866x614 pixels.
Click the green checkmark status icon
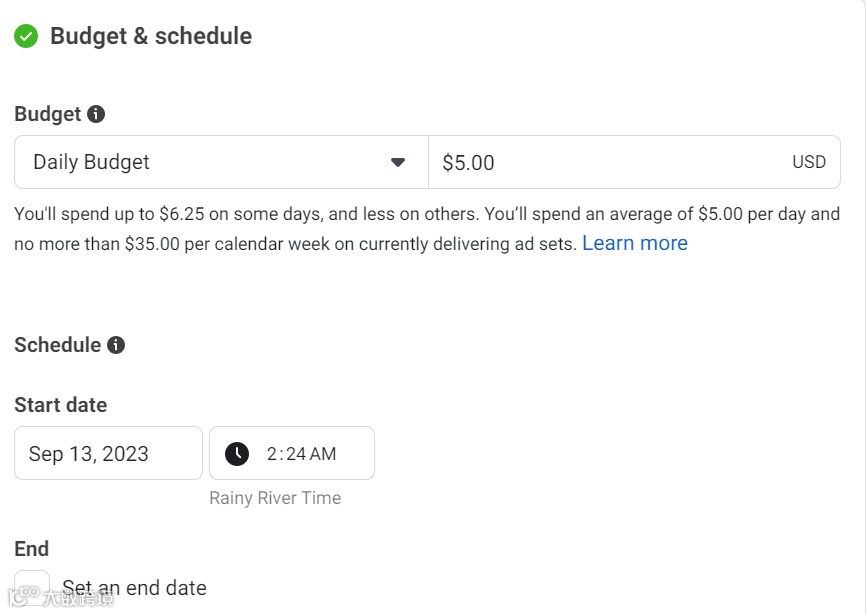pyautogui.click(x=26, y=36)
